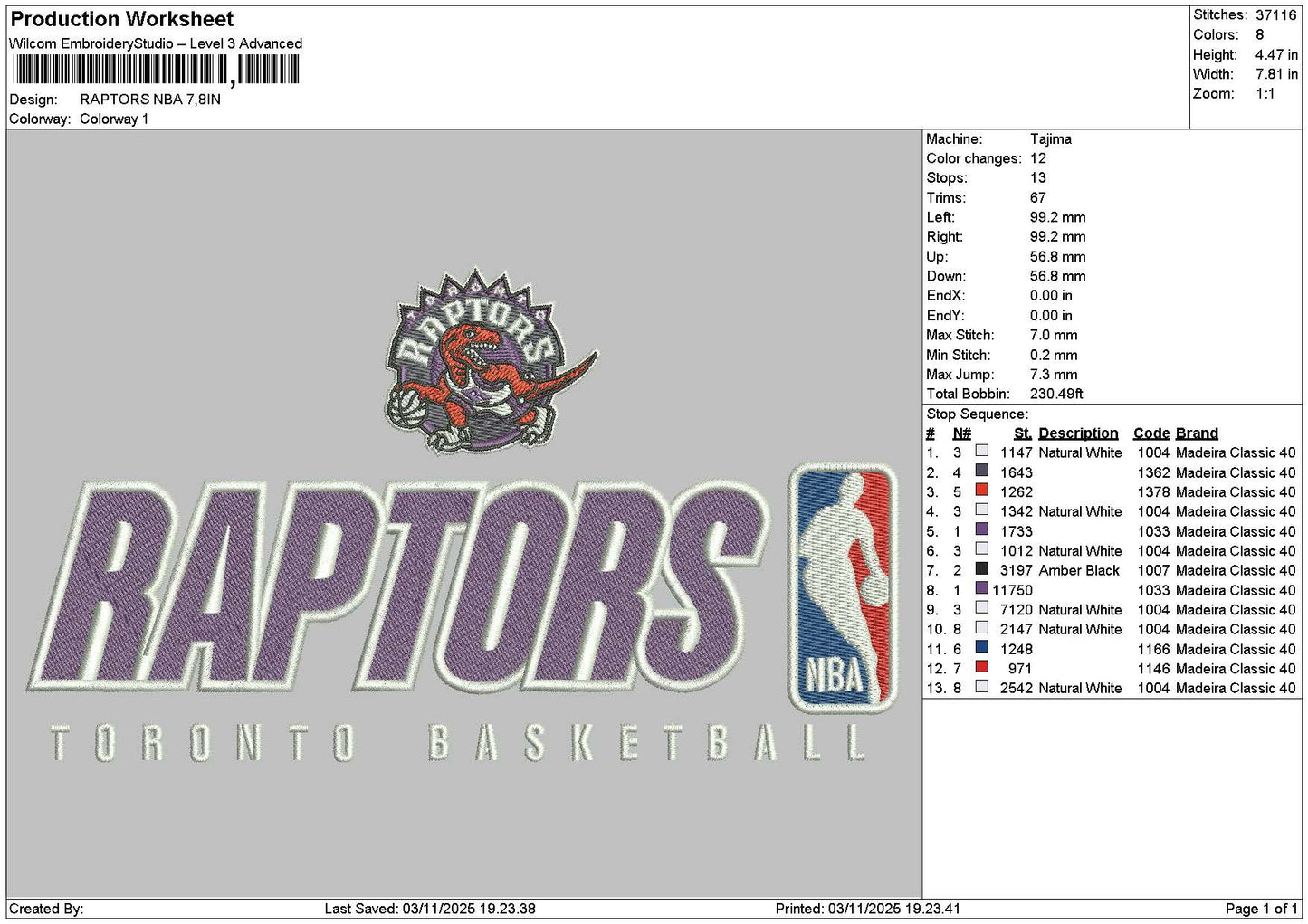Click the 'Up:' label

(937, 257)
